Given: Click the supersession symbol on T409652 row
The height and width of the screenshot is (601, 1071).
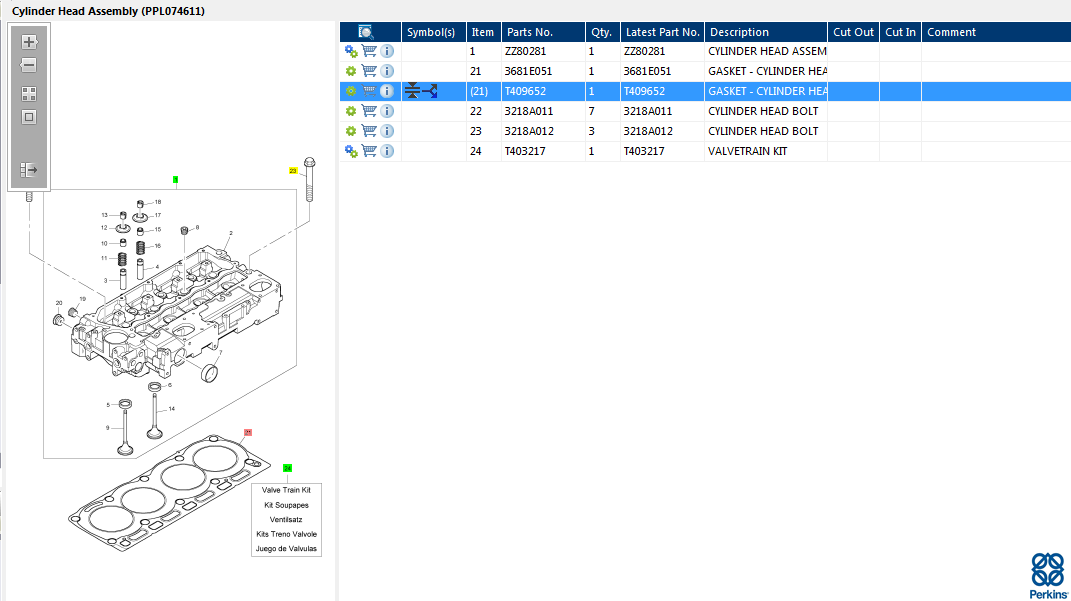Looking at the screenshot, I should 421,91.
